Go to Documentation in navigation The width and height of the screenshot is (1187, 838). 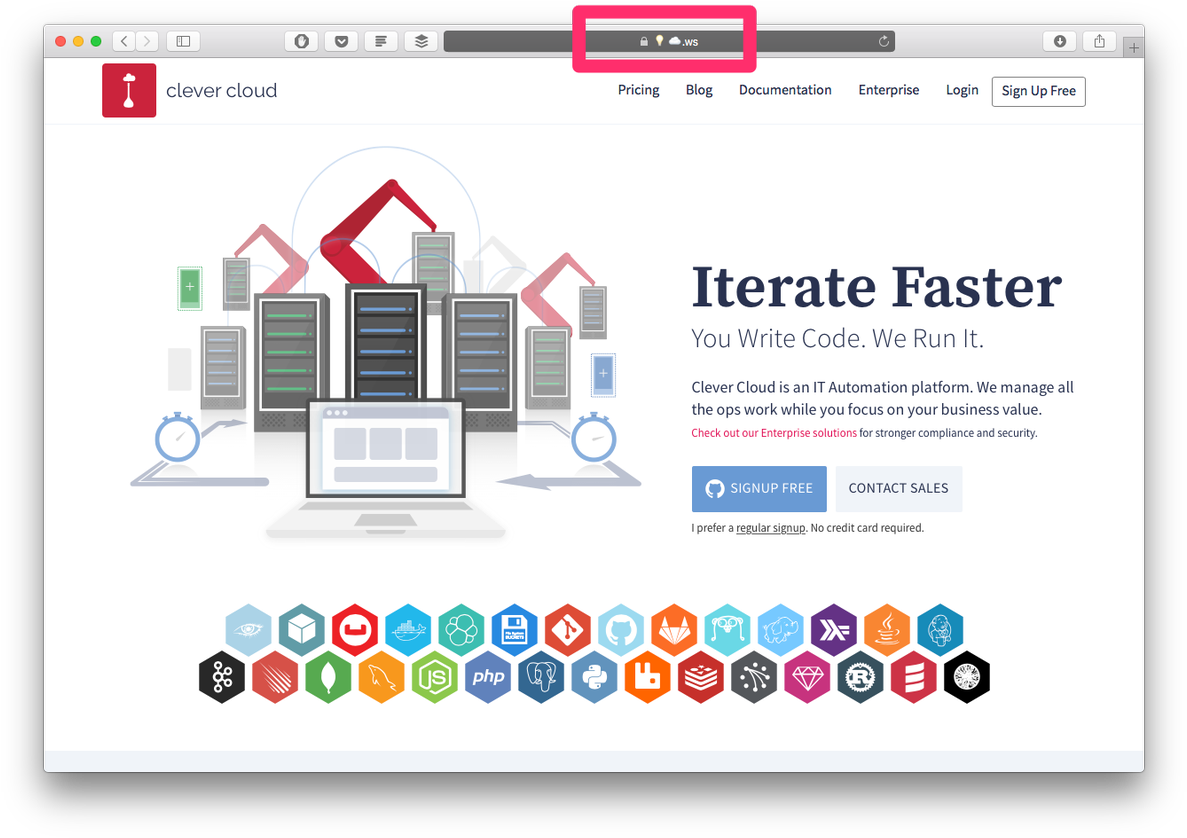pos(785,90)
